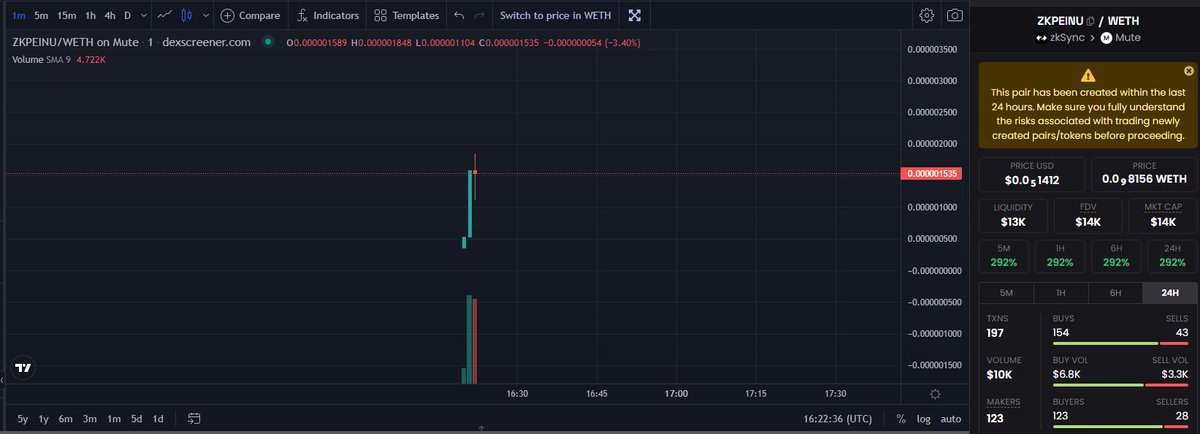Screen dimensions: 1200x434
Task: Select the 4h timeframe interval
Action: pyautogui.click(x=110, y=16)
